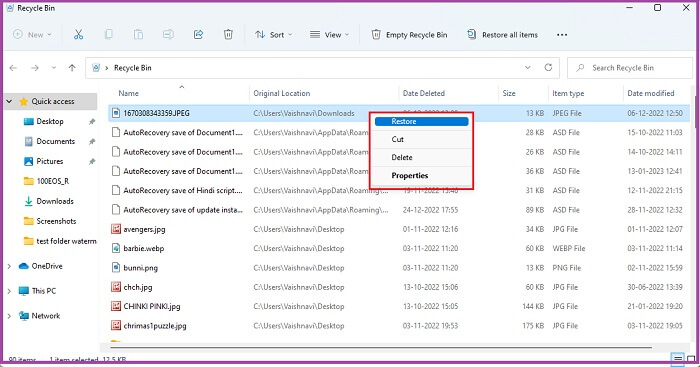
Task: Click the Pin icon next to Desktop
Action: 92,121
